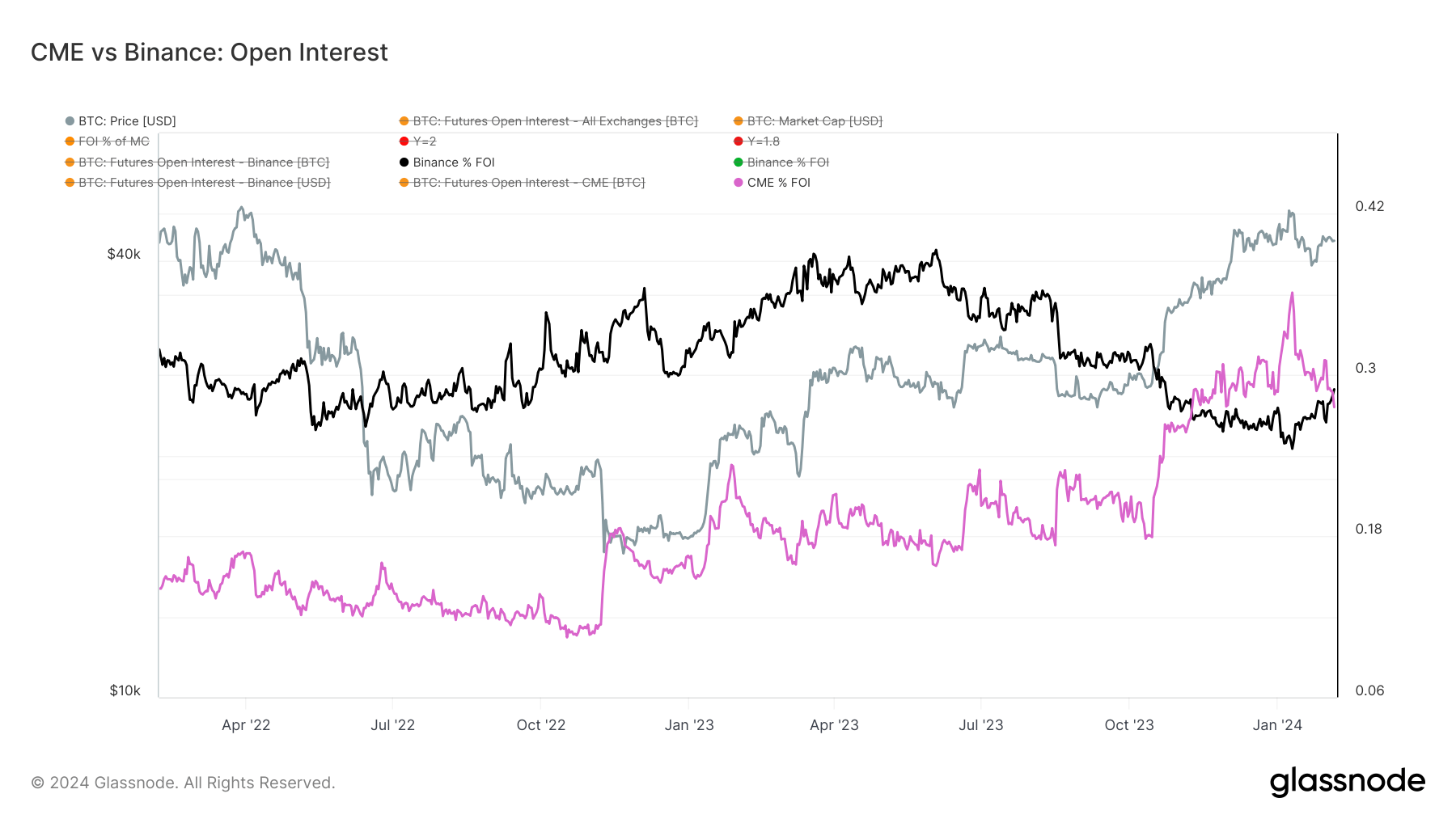Click the red Y=1.8 legend dot
This screenshot has height=819, width=1456.
[739, 141]
